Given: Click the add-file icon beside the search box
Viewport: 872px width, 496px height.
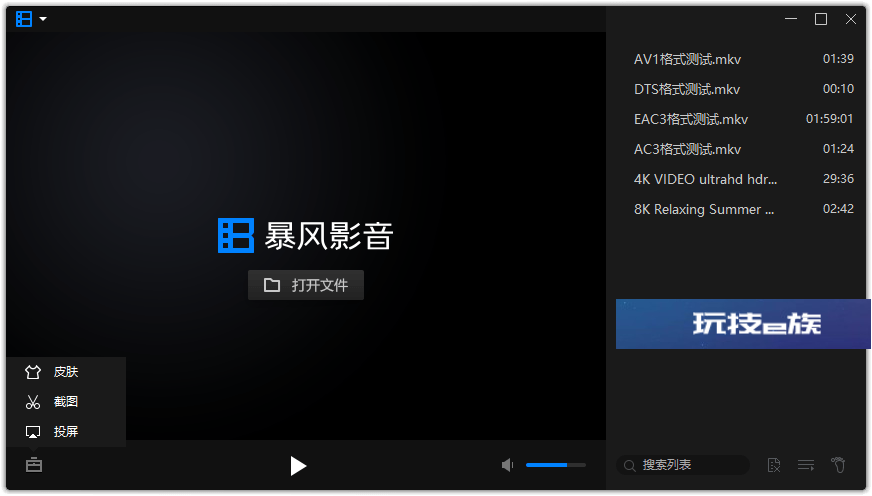Looking at the screenshot, I should coord(774,465).
